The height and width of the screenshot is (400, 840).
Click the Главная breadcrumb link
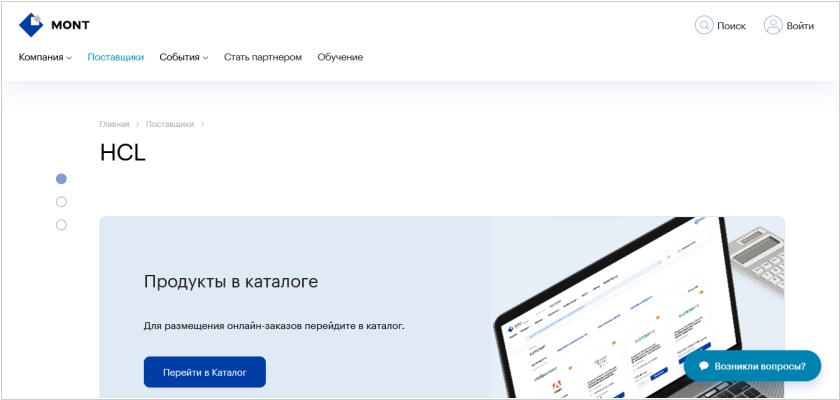[114, 124]
